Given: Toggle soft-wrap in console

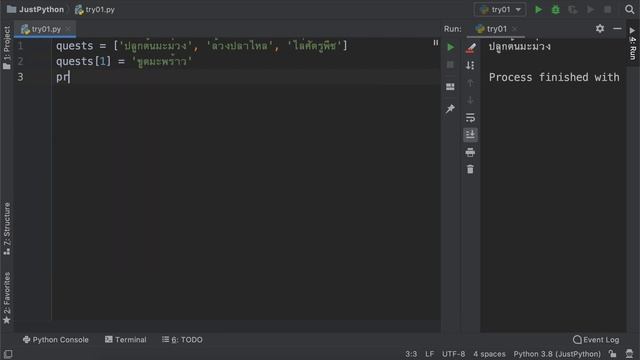Looking at the screenshot, I should [470, 118].
